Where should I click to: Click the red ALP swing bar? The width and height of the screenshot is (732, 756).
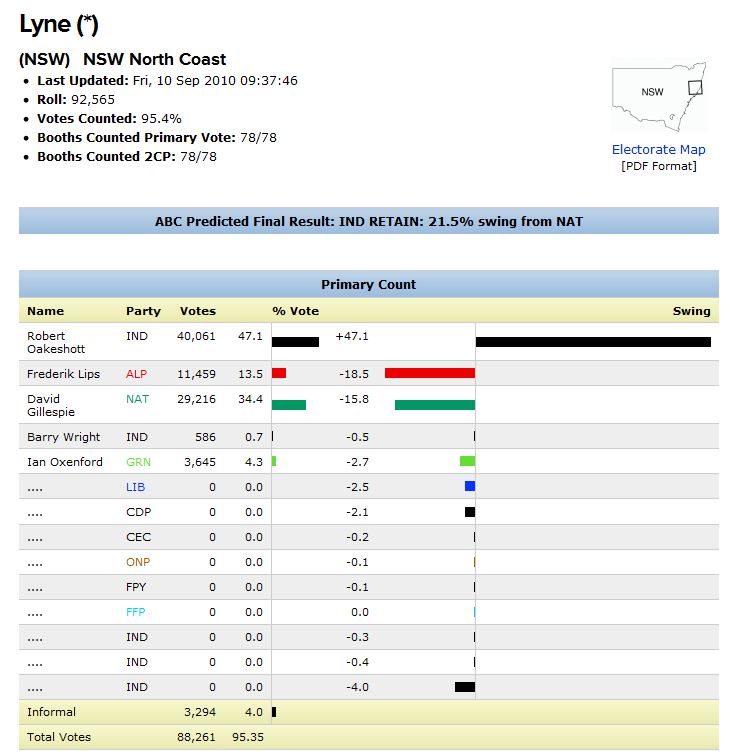pyautogui.click(x=429, y=373)
